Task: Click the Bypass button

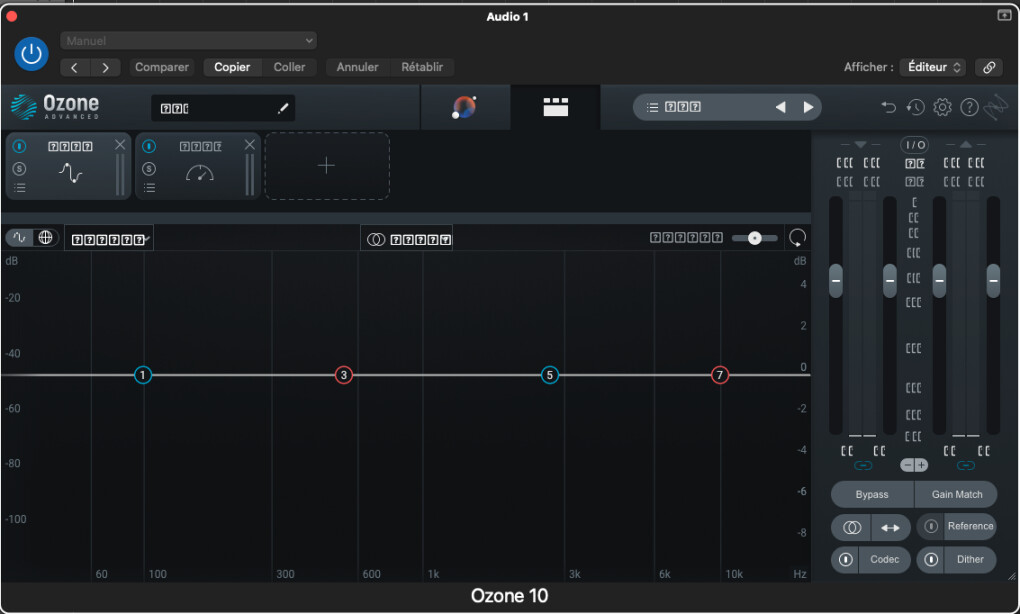Action: click(x=872, y=494)
